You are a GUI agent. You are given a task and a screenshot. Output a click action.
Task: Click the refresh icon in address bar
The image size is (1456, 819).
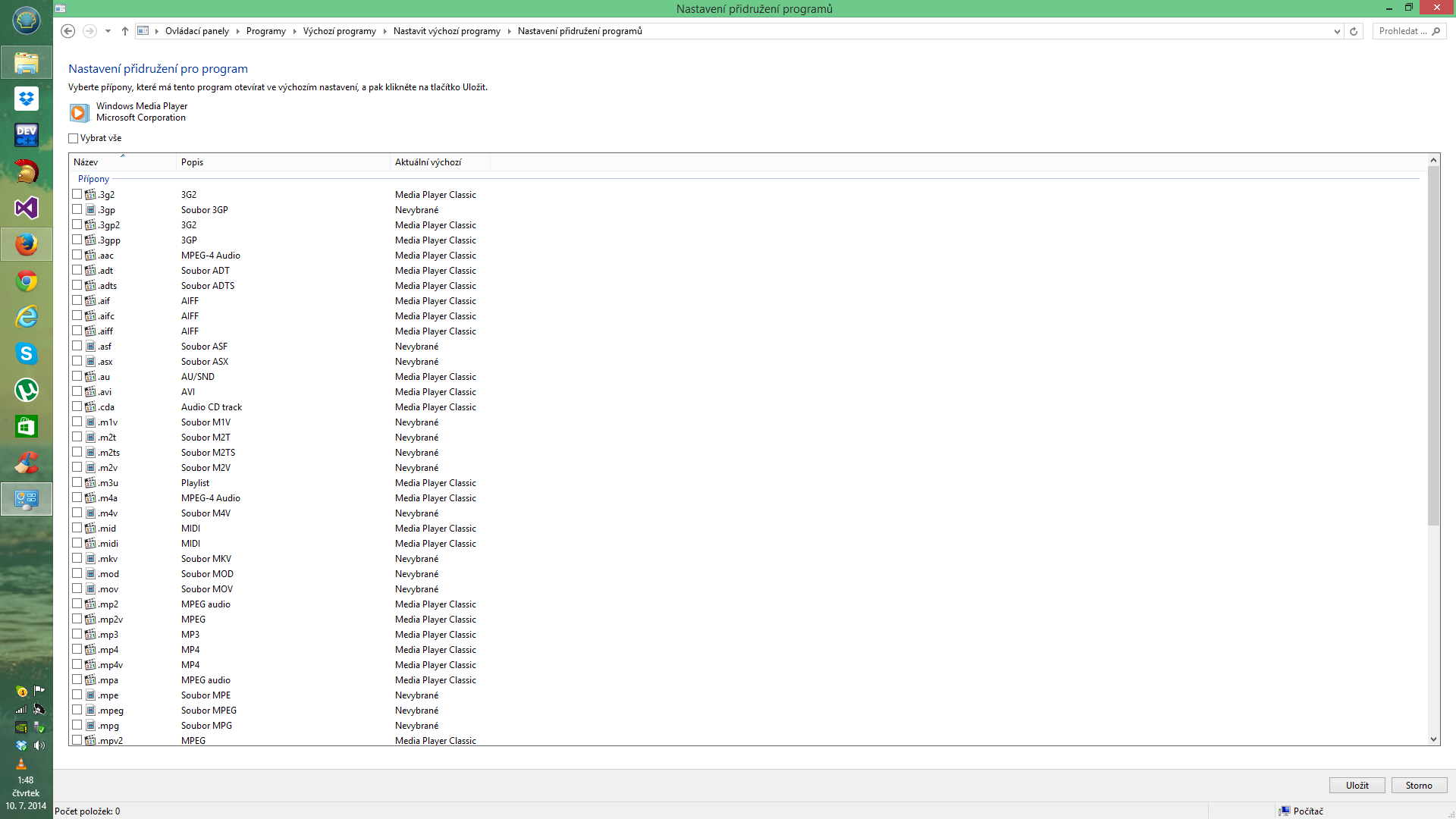pyautogui.click(x=1354, y=31)
